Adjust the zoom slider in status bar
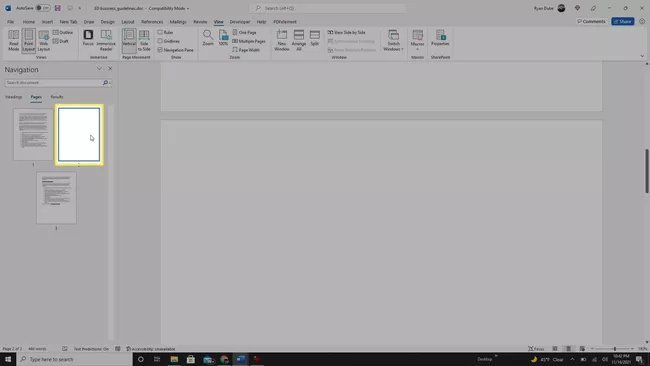This screenshot has width=650, height=366. point(615,349)
